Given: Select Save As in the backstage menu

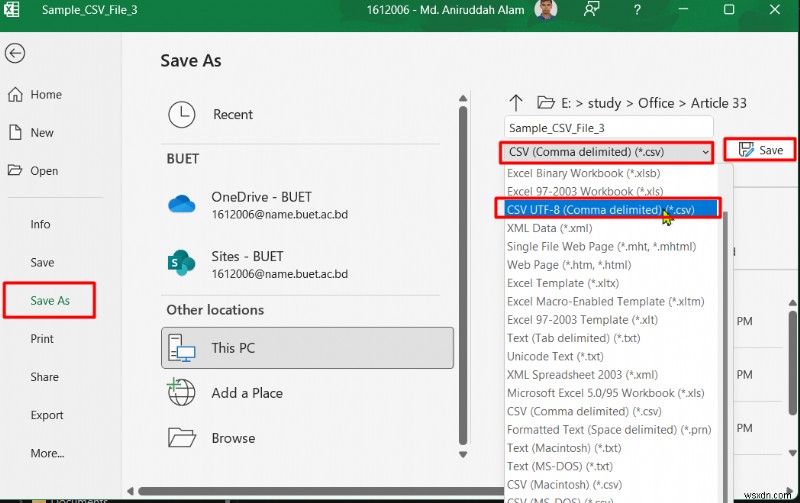Looking at the screenshot, I should pyautogui.click(x=49, y=300).
